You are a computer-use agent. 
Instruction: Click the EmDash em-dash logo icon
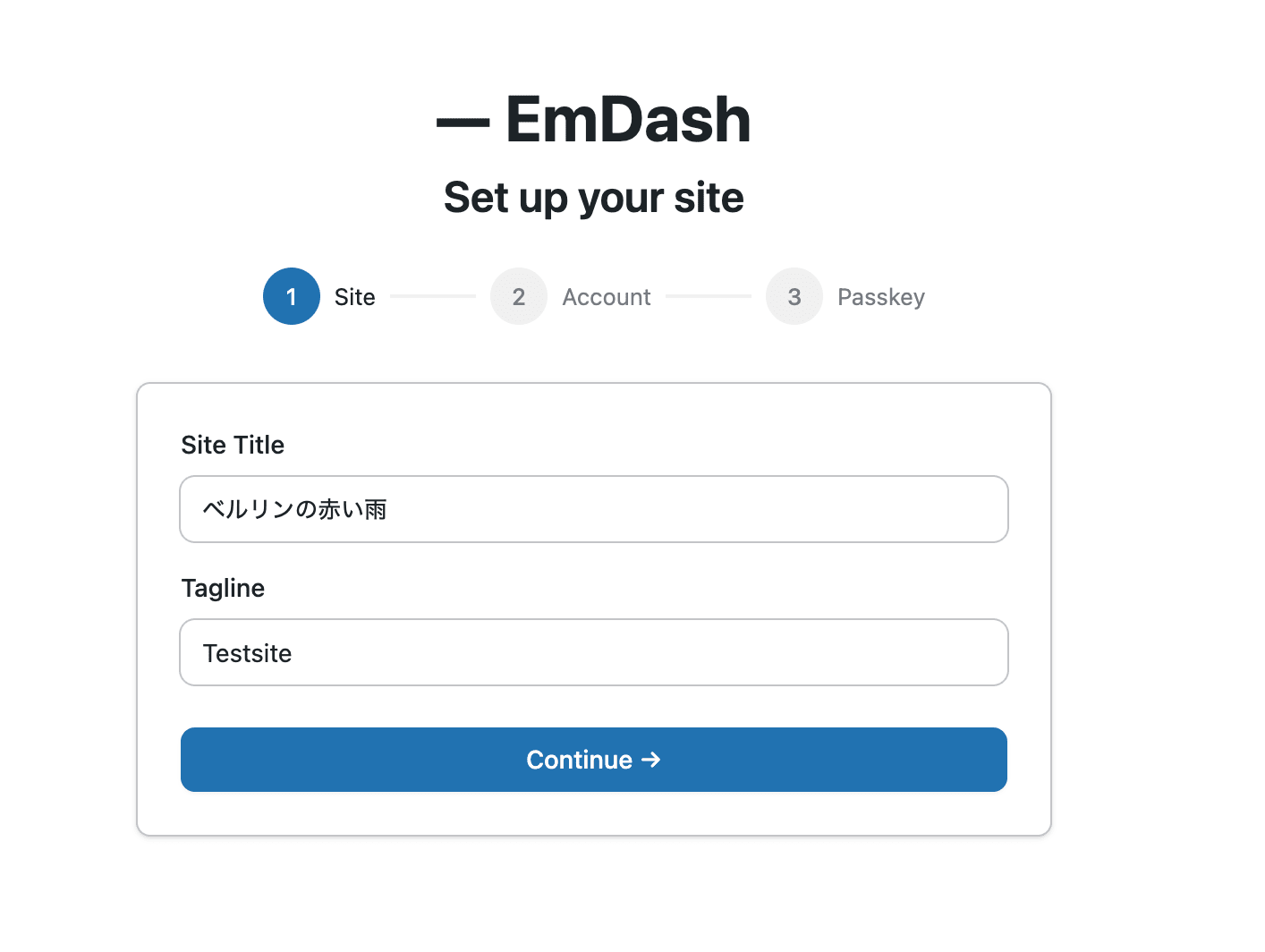463,118
